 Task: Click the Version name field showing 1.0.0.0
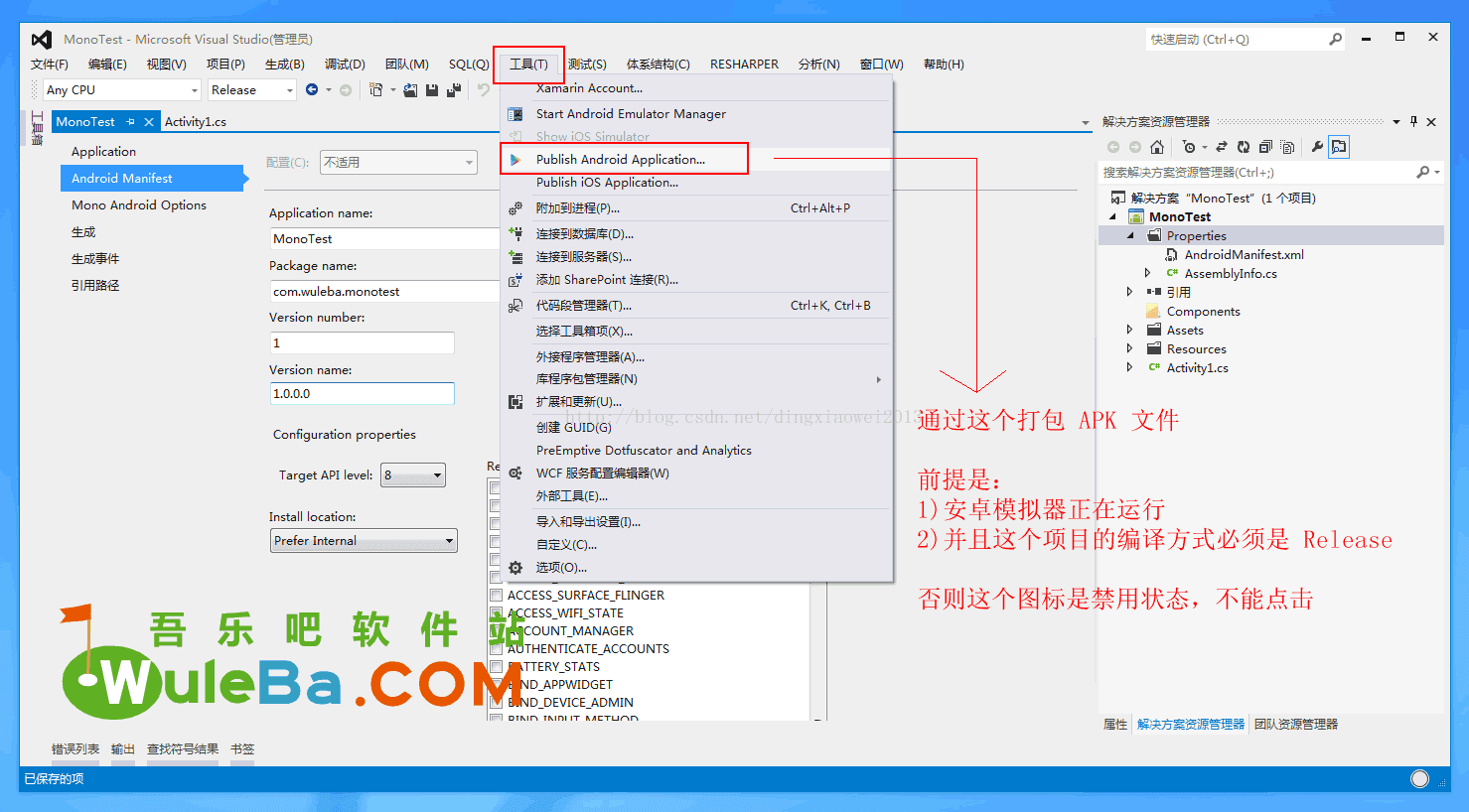click(363, 393)
